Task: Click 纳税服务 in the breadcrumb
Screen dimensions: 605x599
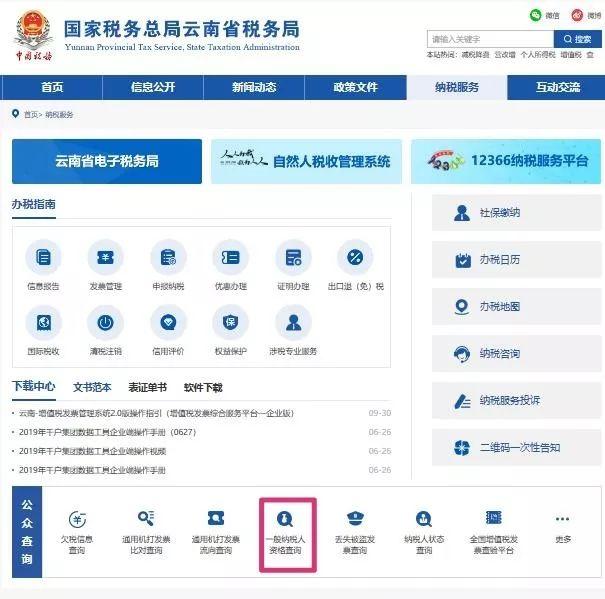Action: 59,115
